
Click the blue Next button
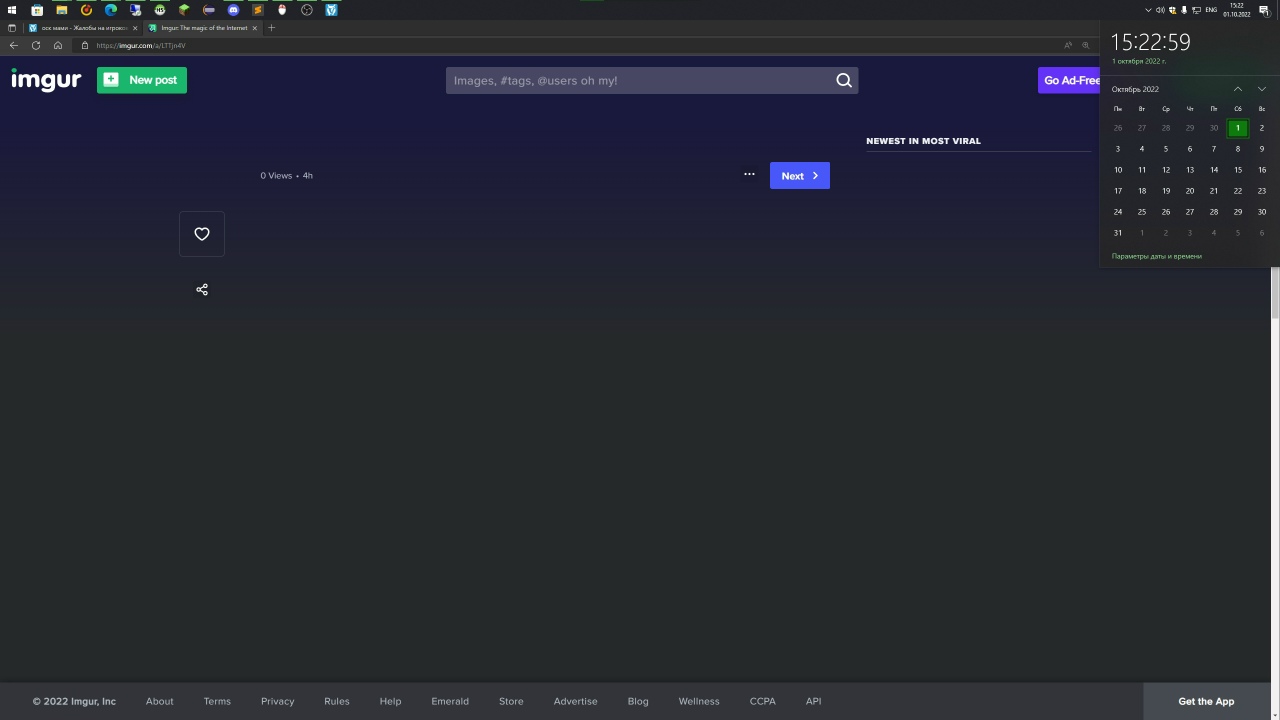[799, 176]
